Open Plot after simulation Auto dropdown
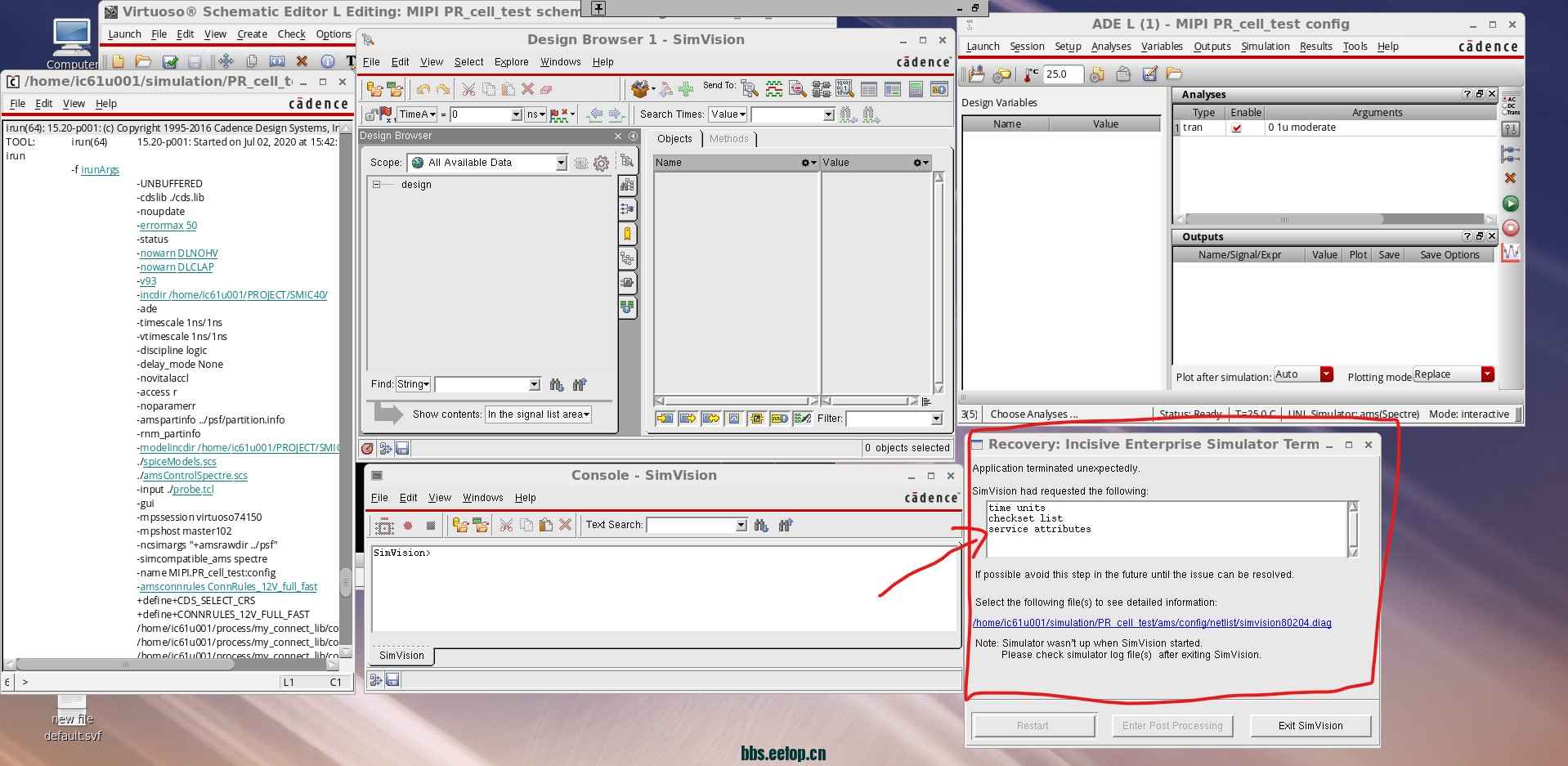The height and width of the screenshot is (766, 1568). coord(1304,374)
